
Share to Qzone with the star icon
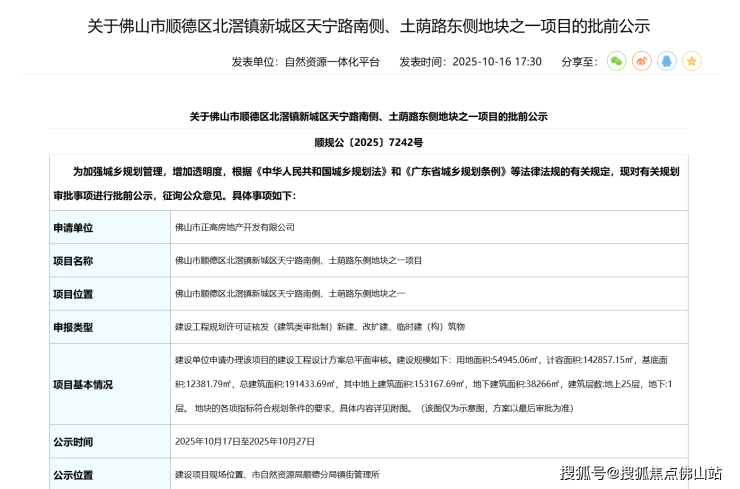click(692, 61)
